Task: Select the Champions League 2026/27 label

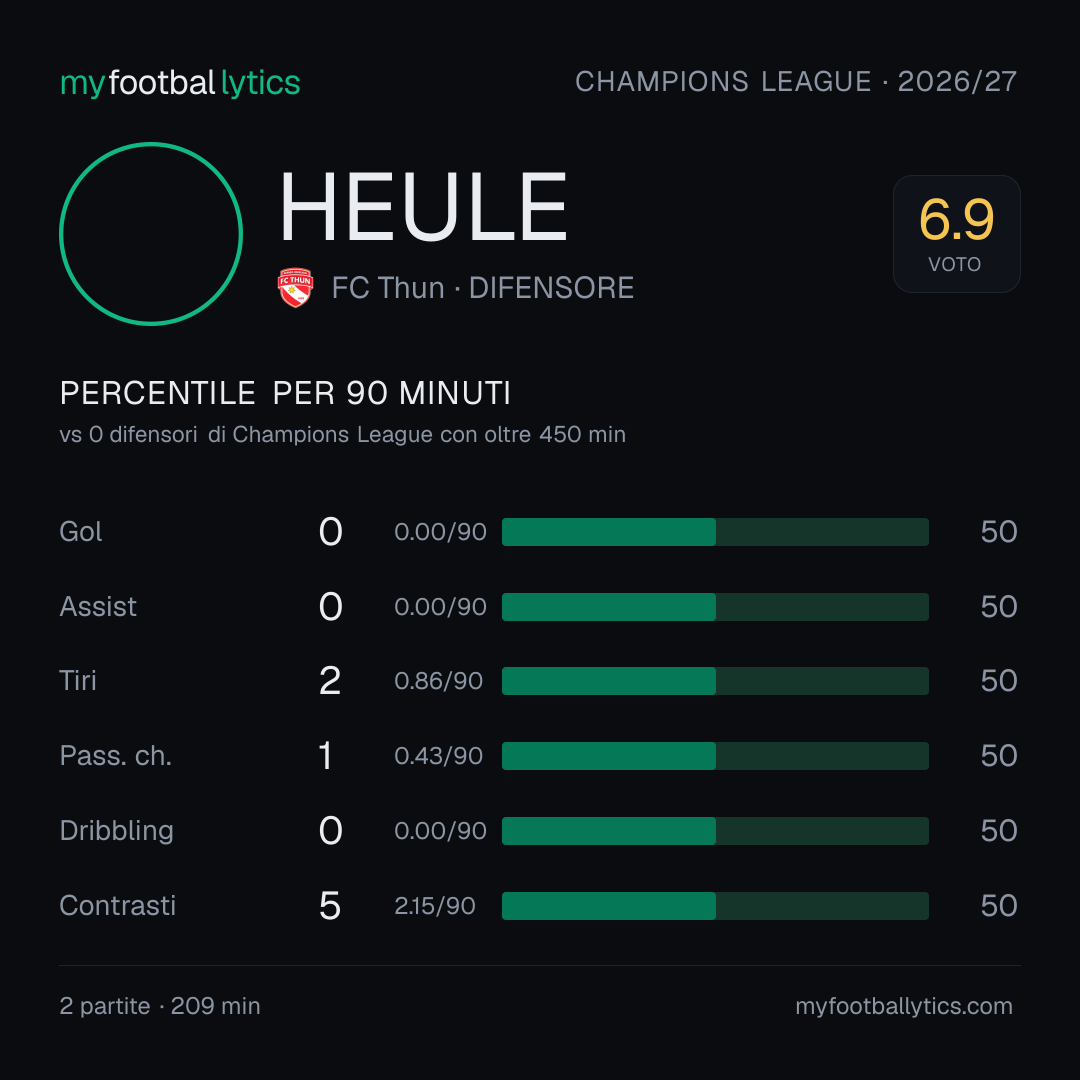Action: pos(796,82)
